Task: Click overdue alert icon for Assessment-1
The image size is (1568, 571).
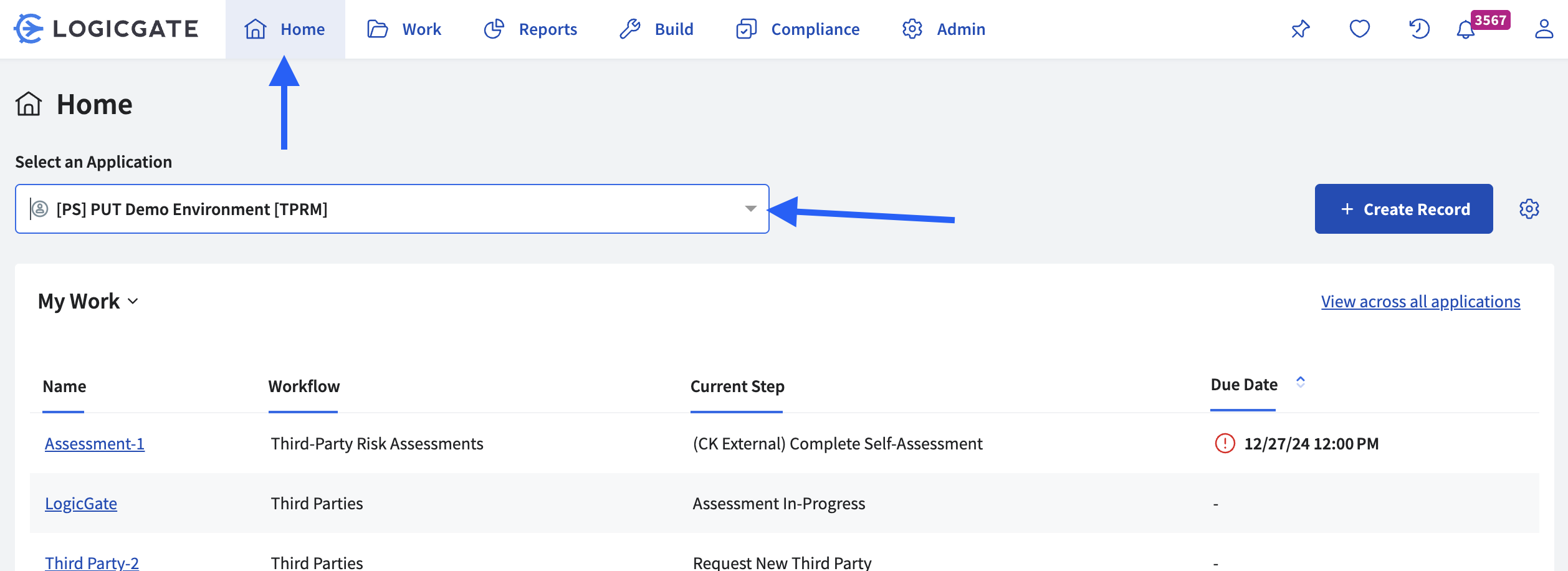Action: [1225, 443]
